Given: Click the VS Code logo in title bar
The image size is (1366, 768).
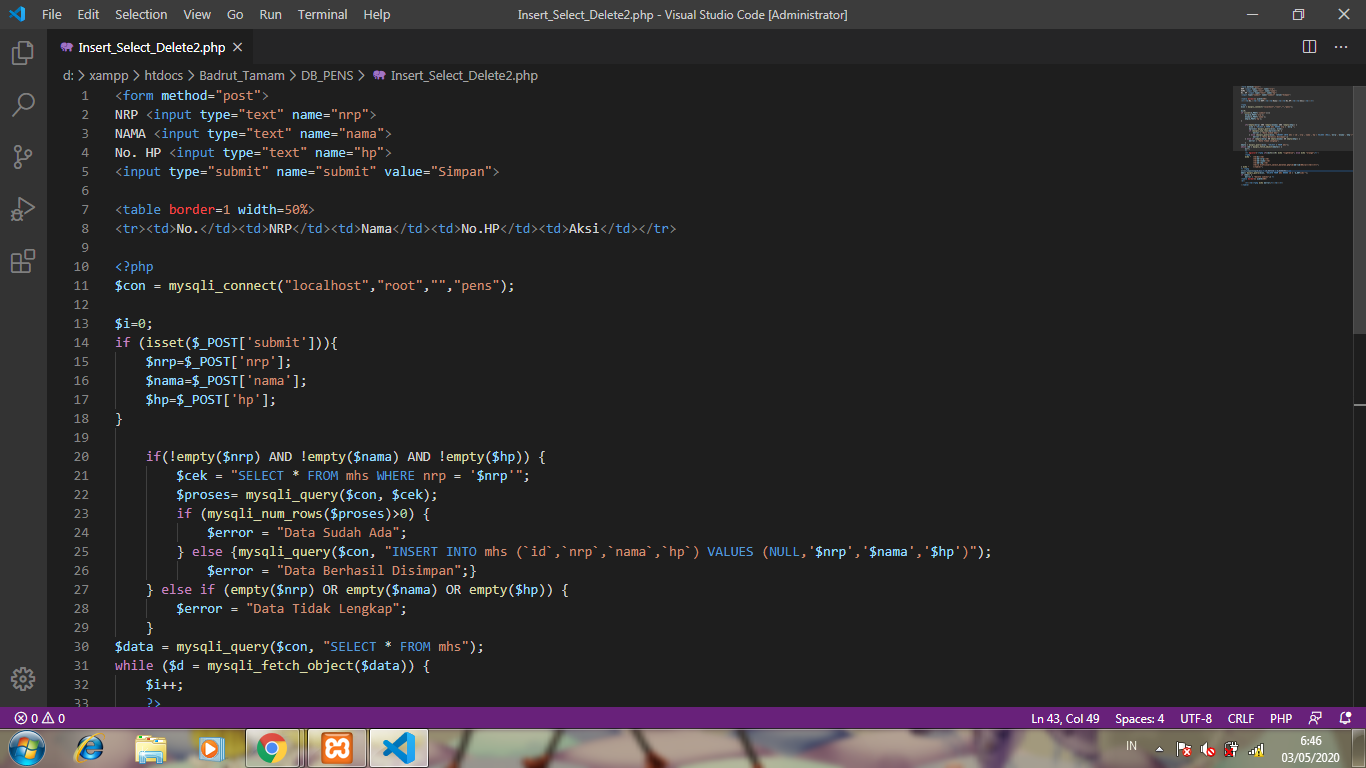Looking at the screenshot, I should pos(17,14).
